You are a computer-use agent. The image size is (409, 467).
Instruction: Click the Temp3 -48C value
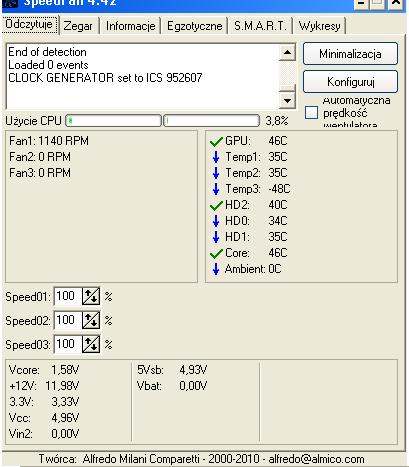[x=279, y=189]
